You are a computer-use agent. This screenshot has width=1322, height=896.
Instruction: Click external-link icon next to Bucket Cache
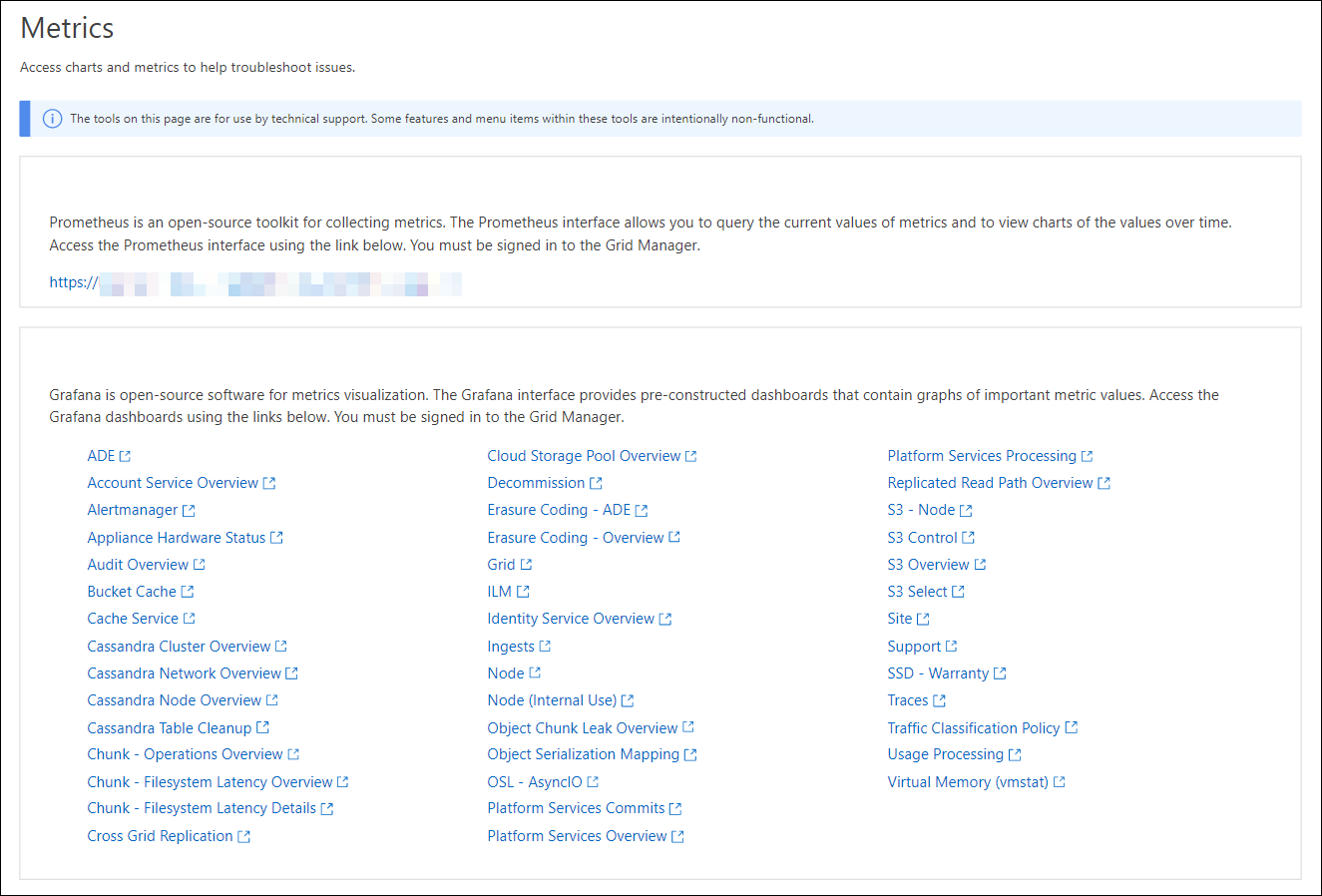pos(187,592)
